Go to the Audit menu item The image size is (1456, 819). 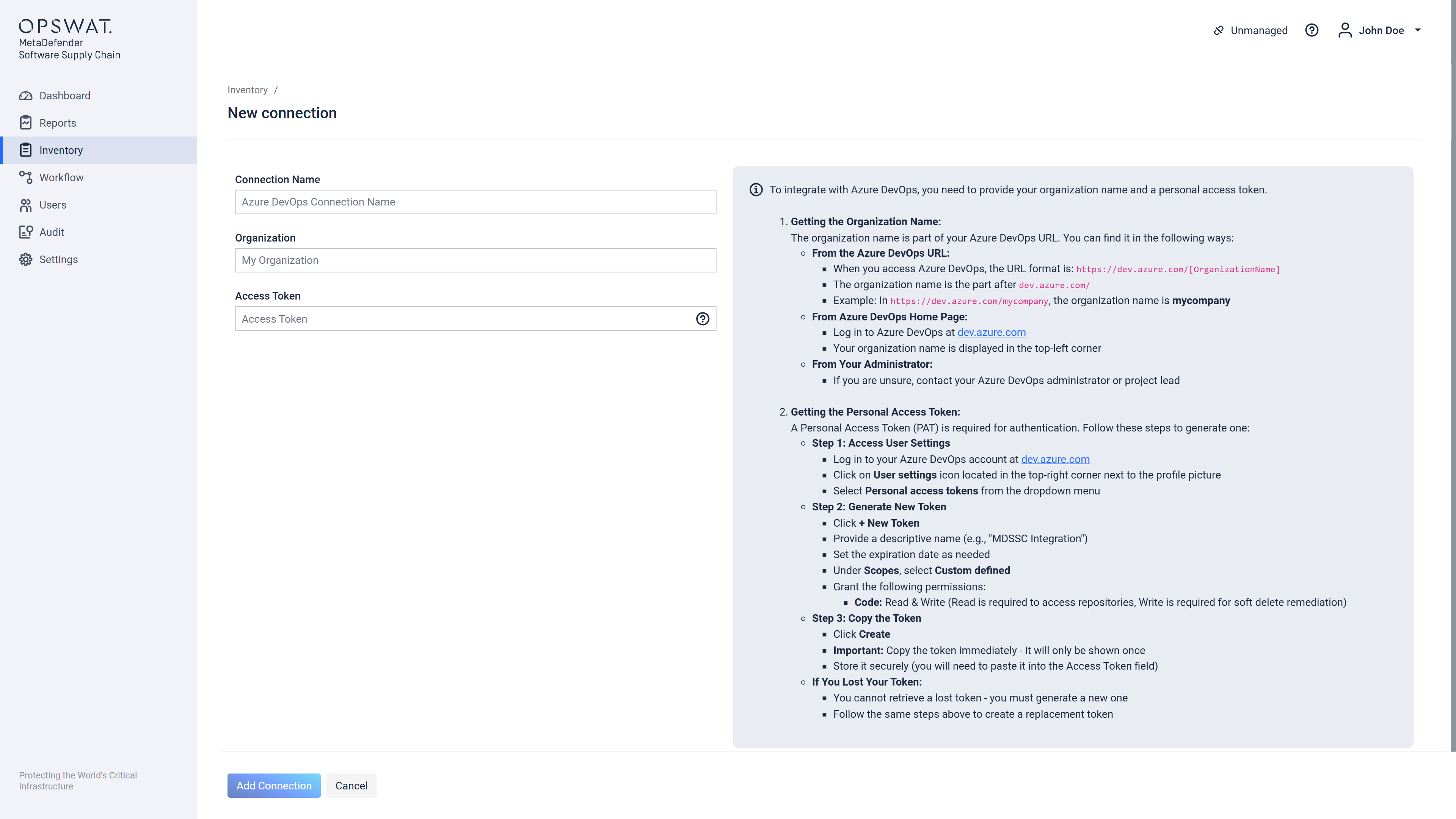click(52, 232)
